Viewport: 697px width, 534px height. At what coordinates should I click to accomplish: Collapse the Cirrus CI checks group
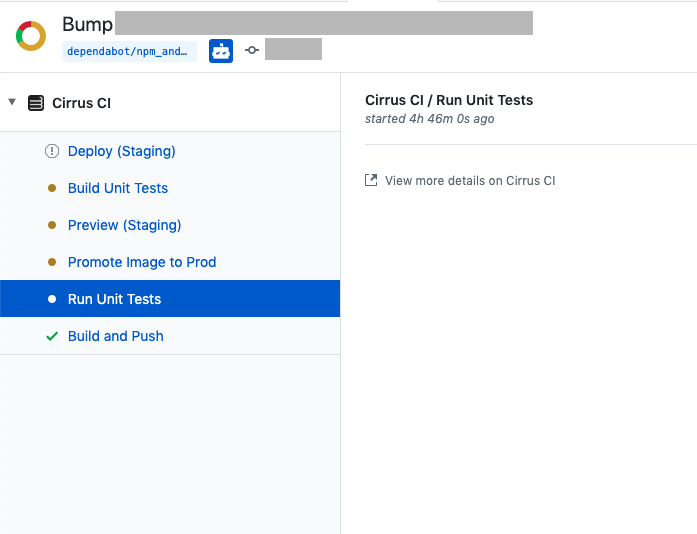pyautogui.click(x=12, y=102)
